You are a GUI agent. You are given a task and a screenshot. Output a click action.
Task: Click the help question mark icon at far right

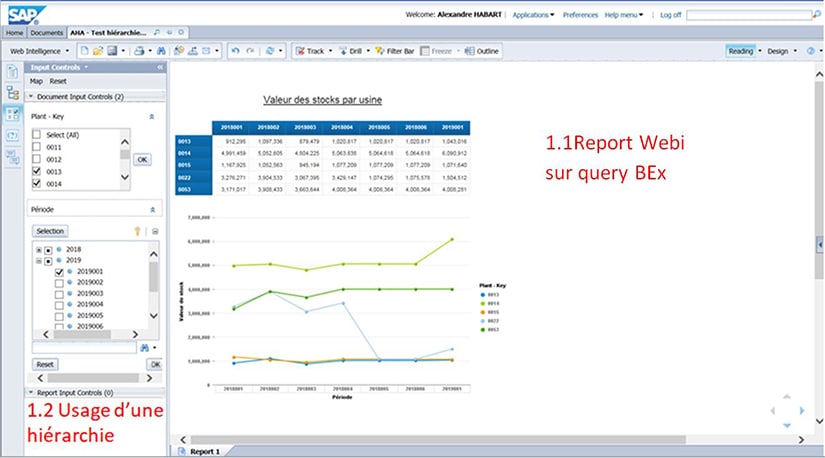pos(811,51)
